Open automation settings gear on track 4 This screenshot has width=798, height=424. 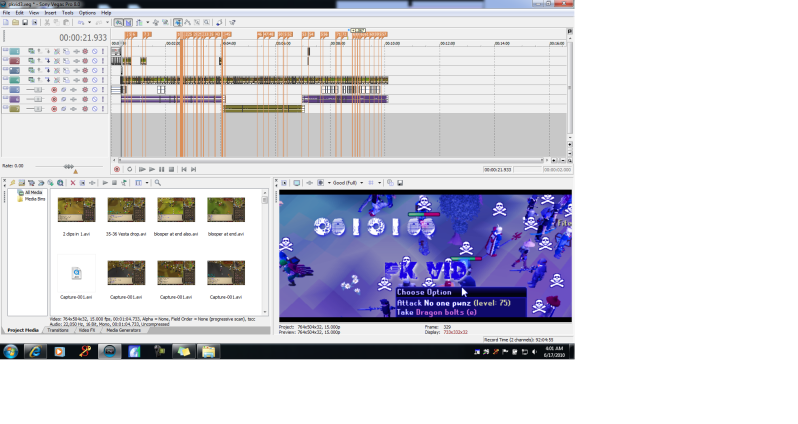tap(85, 80)
